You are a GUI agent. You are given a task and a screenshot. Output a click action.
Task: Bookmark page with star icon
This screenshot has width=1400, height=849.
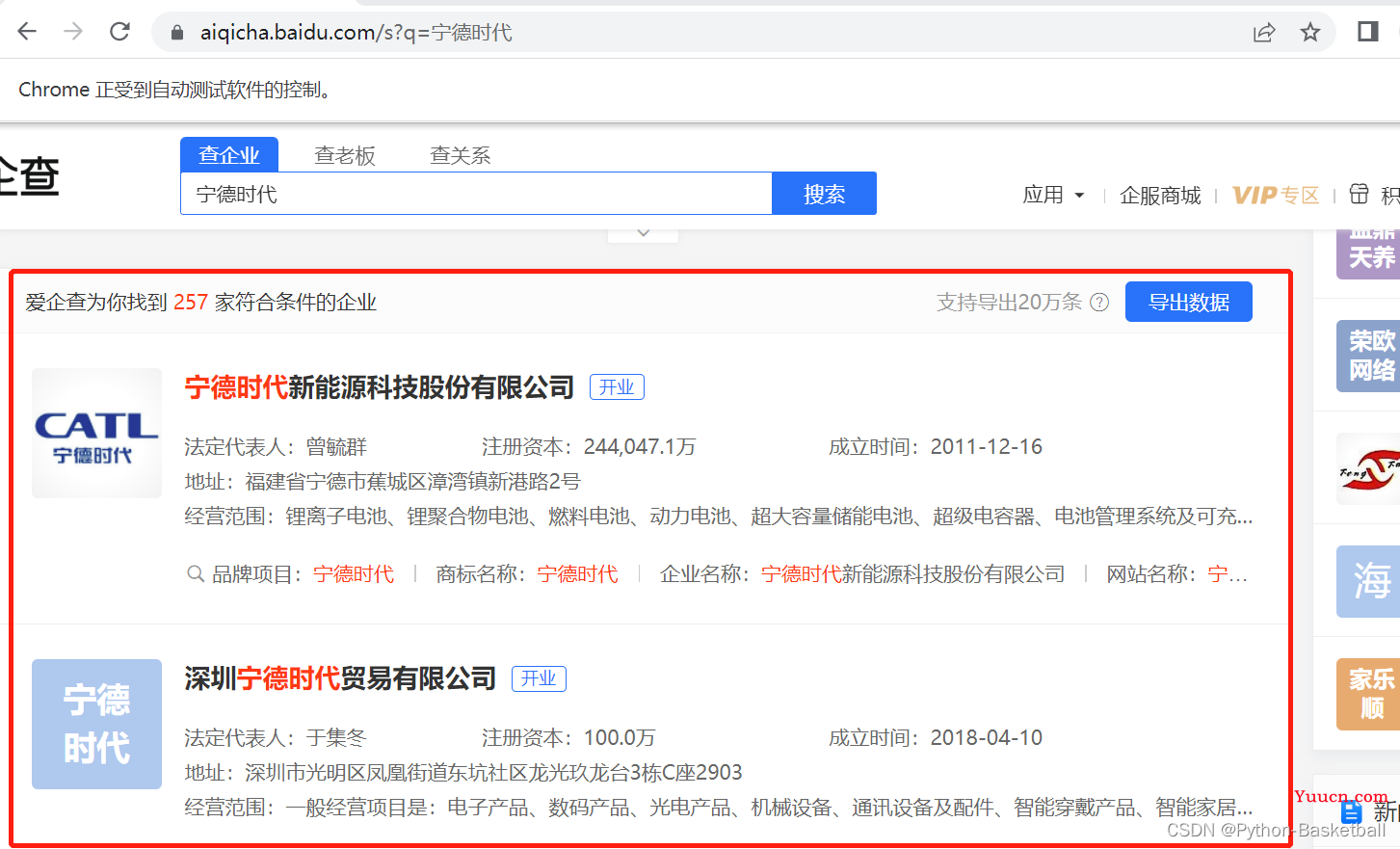[x=1310, y=33]
